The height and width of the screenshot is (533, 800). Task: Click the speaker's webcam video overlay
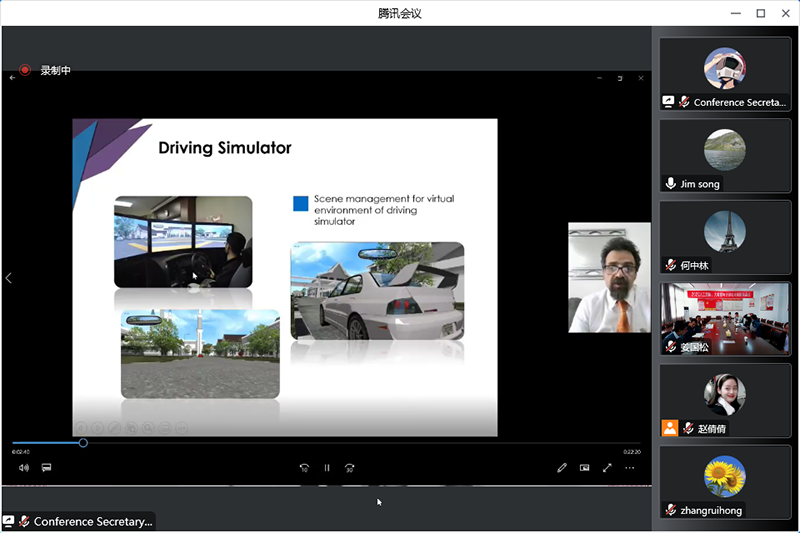coord(609,277)
